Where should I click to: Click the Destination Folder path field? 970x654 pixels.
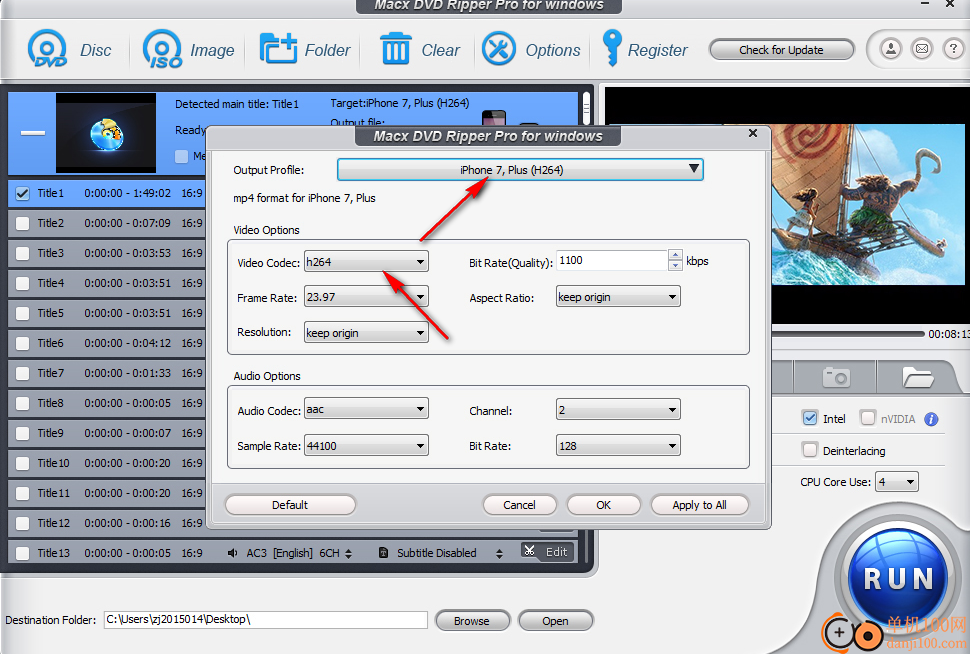click(265, 619)
